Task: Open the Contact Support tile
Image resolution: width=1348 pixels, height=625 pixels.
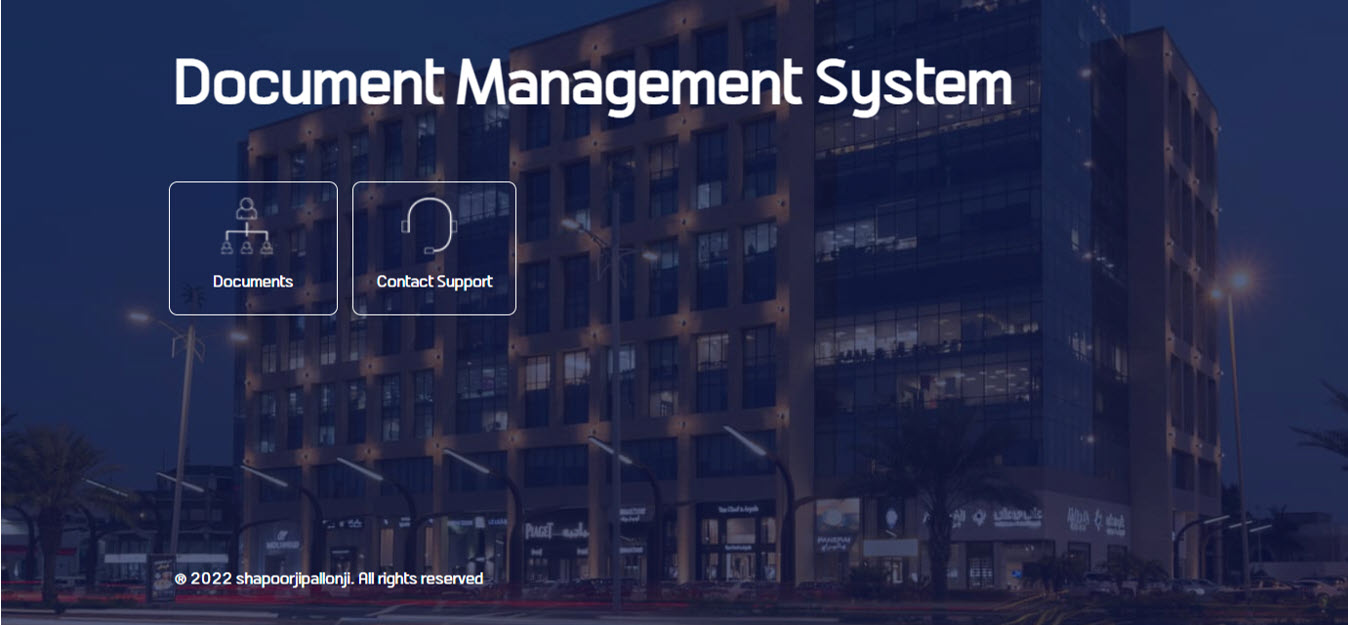Action: [x=434, y=248]
